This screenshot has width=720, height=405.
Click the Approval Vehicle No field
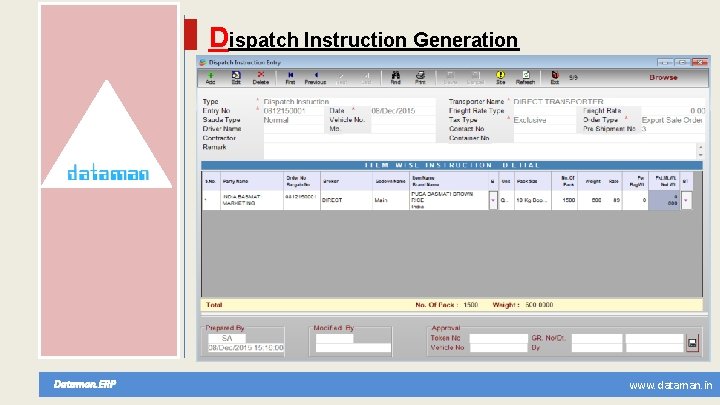pyautogui.click(x=498, y=348)
